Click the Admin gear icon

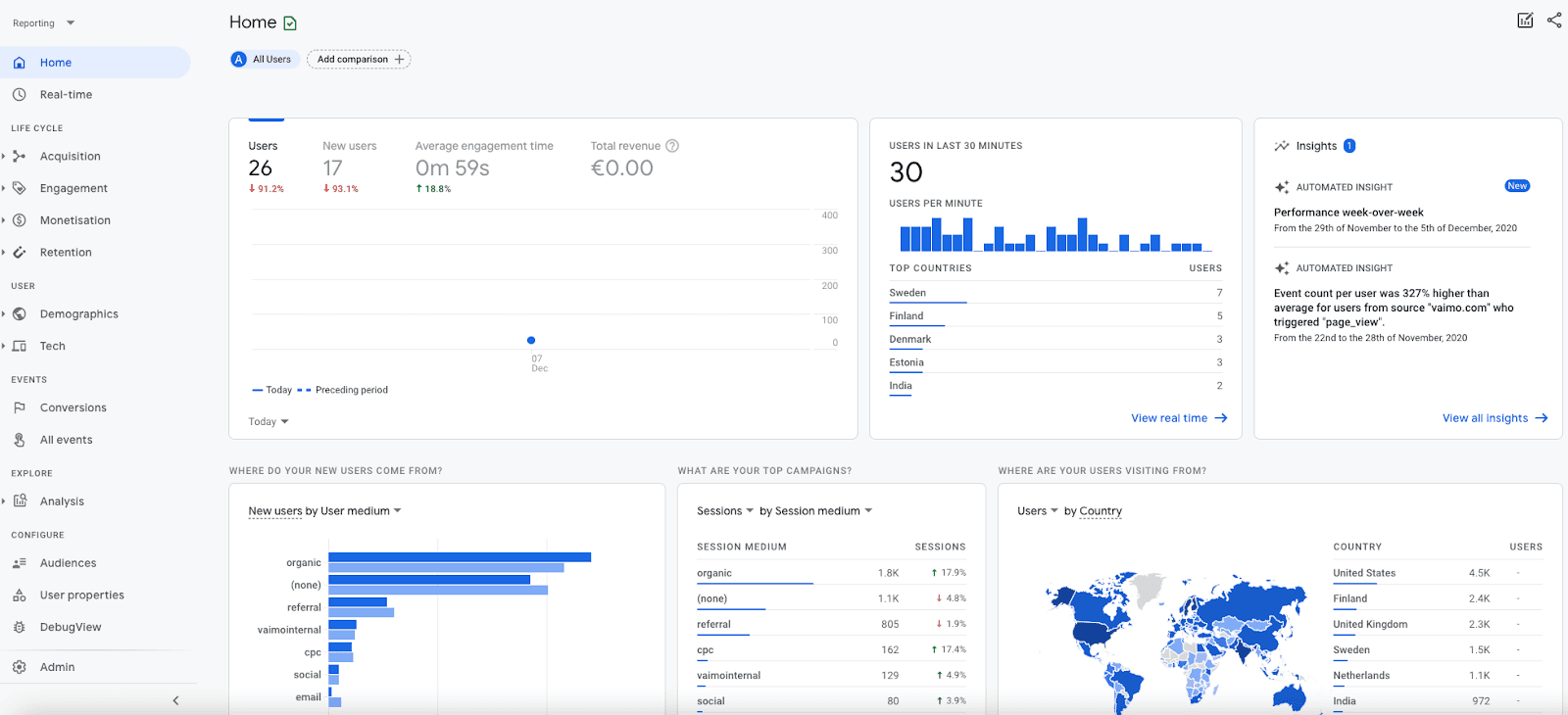[20, 667]
